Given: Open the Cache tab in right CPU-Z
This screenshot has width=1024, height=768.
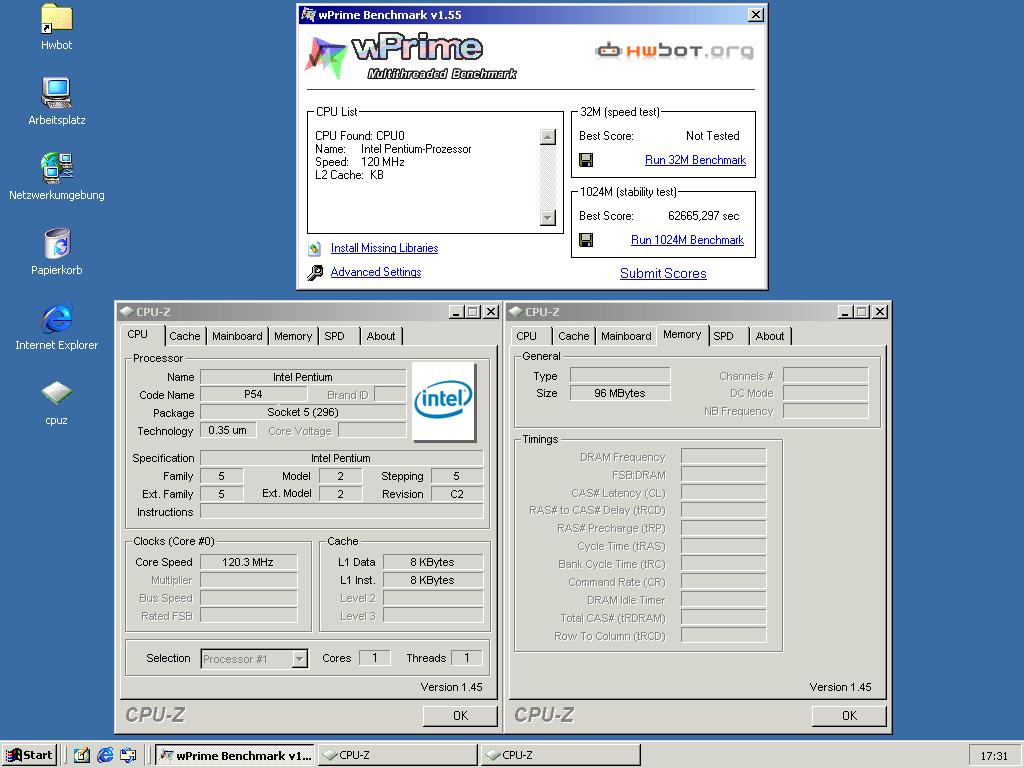Looking at the screenshot, I should pos(573,336).
